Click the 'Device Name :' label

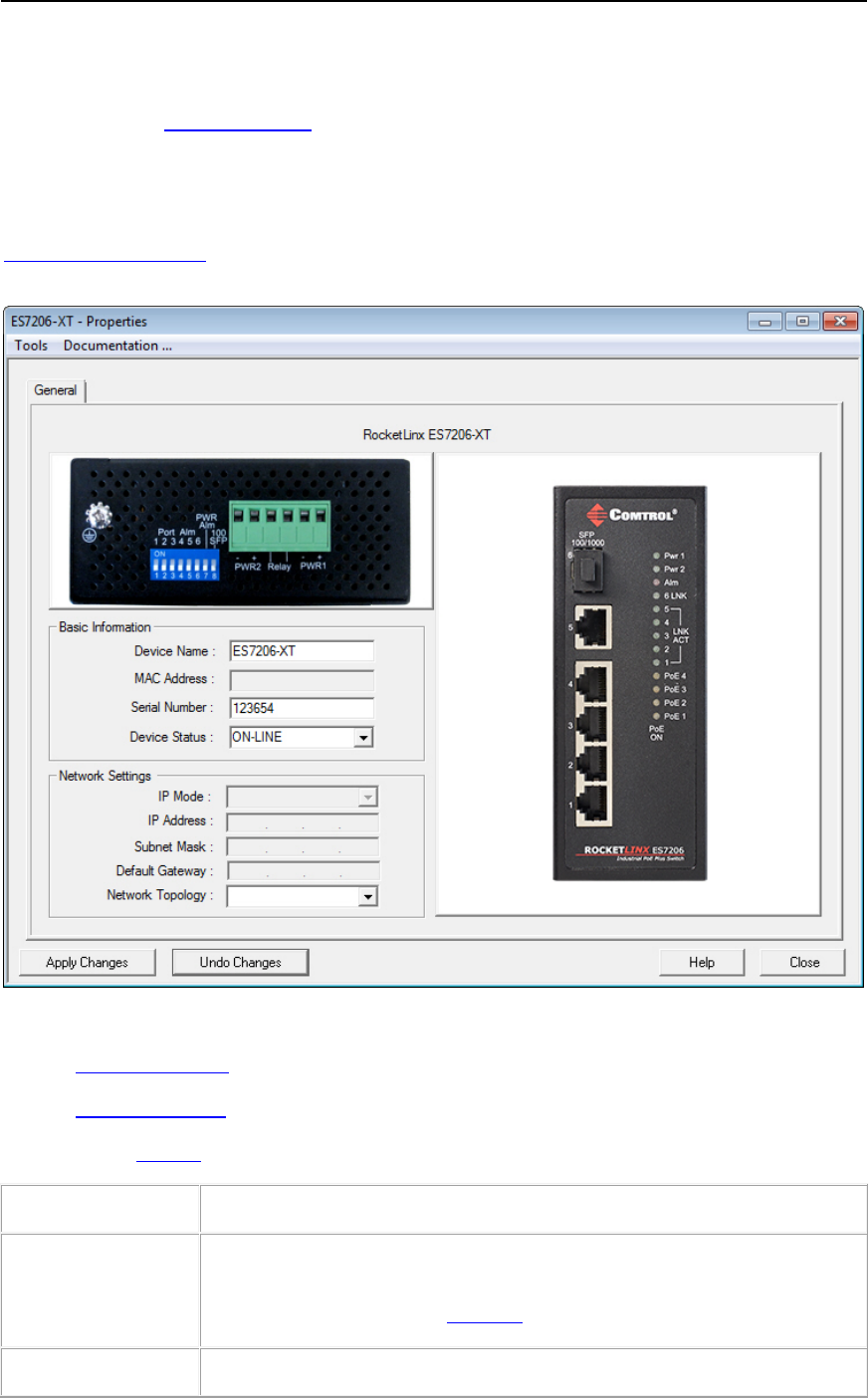click(x=174, y=651)
